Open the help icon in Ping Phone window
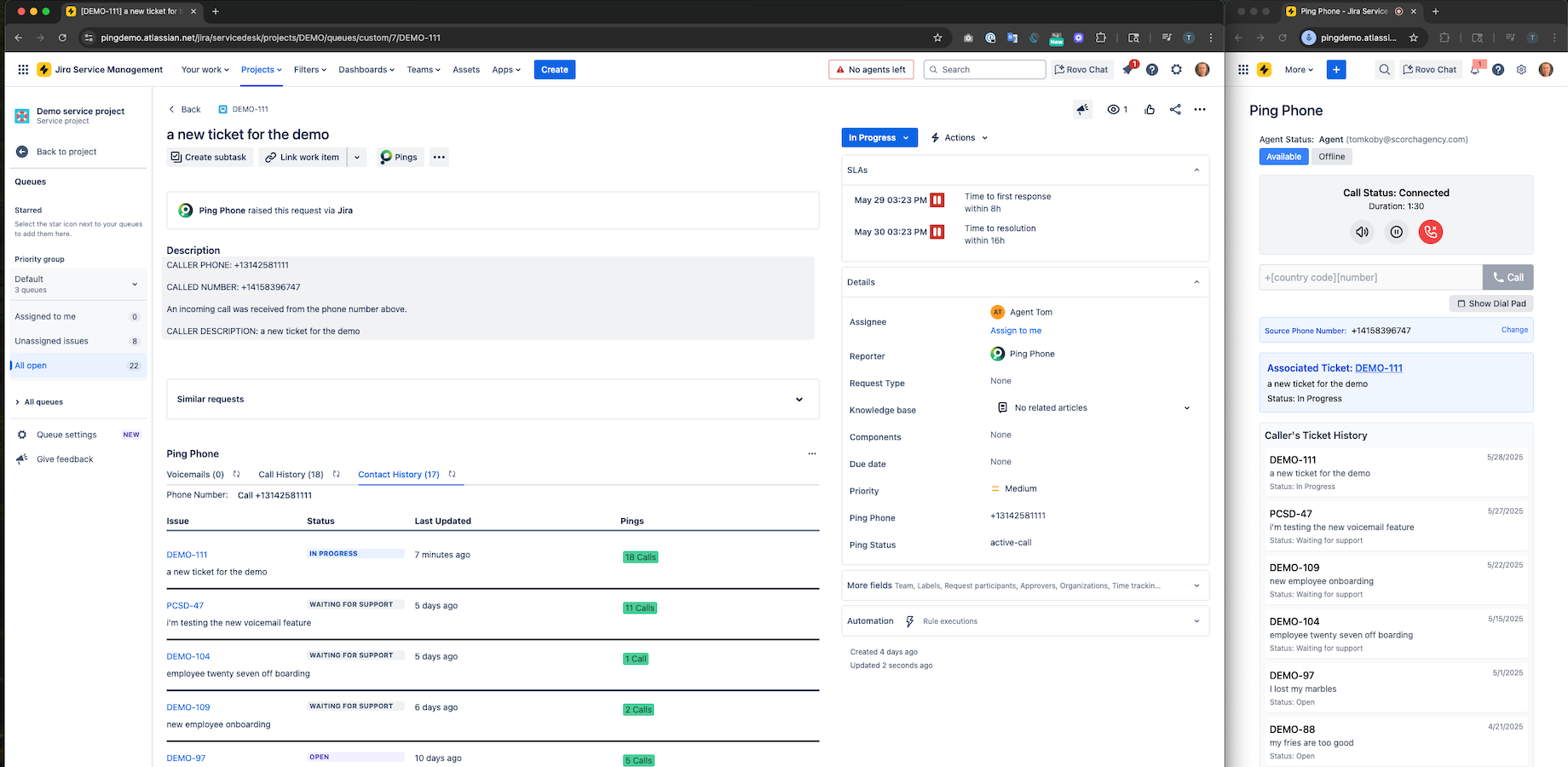This screenshot has width=1568, height=767. tap(1498, 70)
